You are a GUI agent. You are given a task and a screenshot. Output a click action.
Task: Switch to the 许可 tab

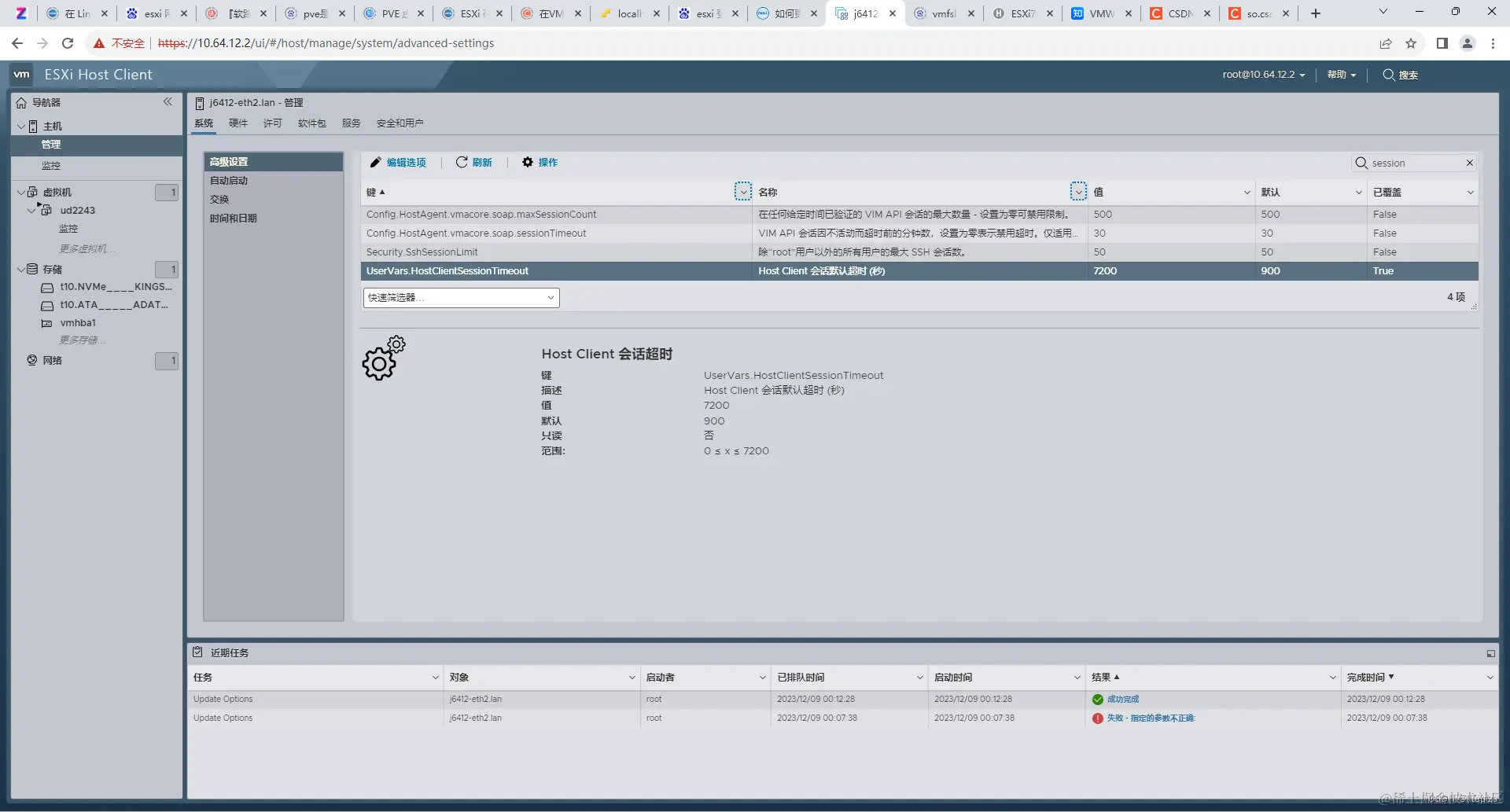tap(273, 123)
